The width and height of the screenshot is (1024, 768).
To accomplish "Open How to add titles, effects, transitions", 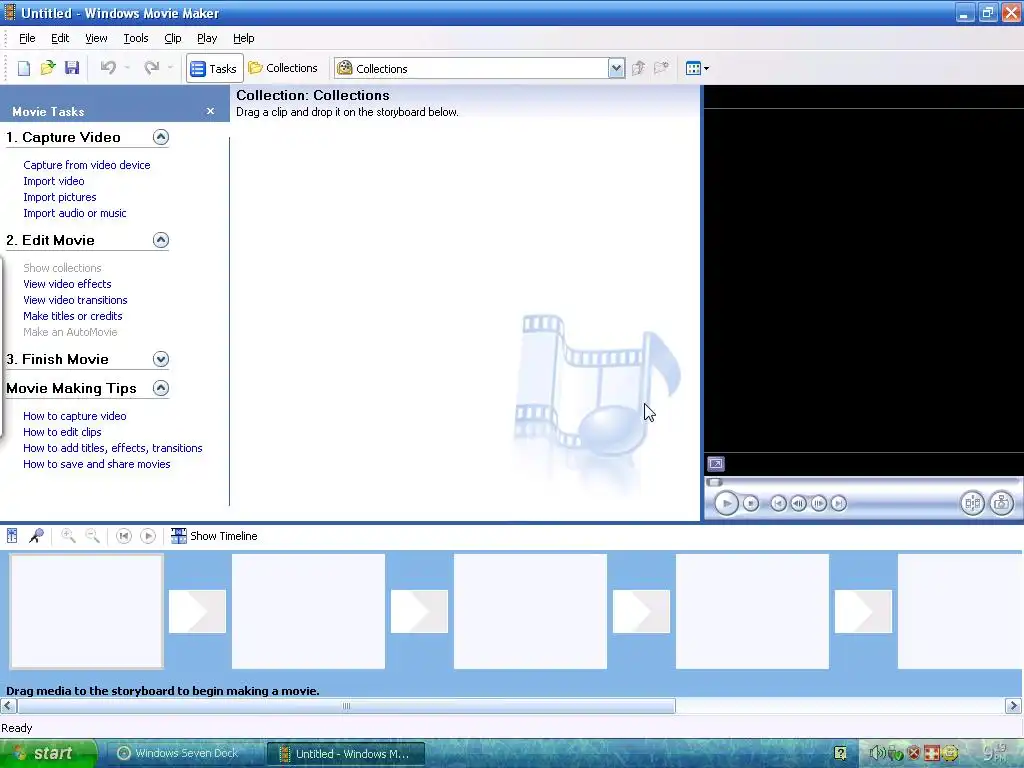I will [x=112, y=448].
